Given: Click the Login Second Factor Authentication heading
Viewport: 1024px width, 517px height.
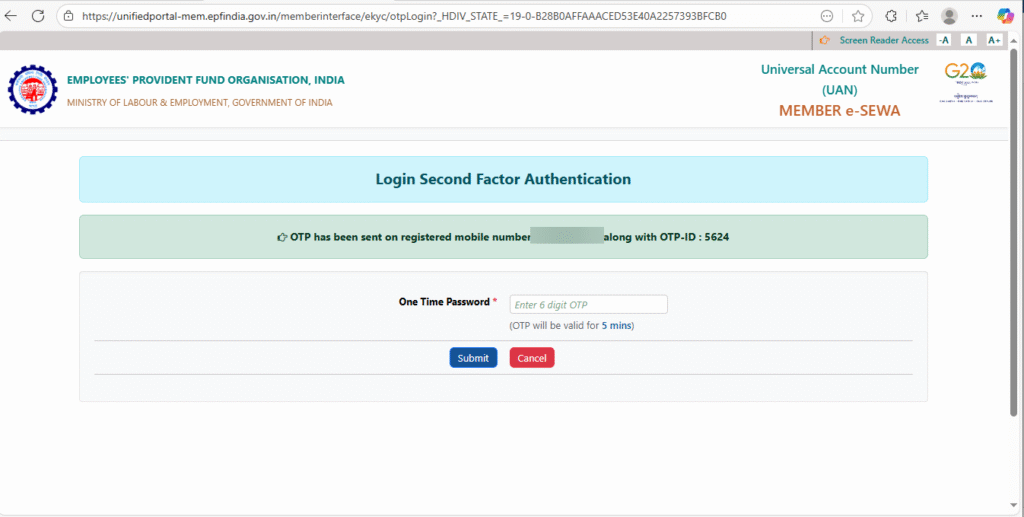Looking at the screenshot, I should (504, 180).
